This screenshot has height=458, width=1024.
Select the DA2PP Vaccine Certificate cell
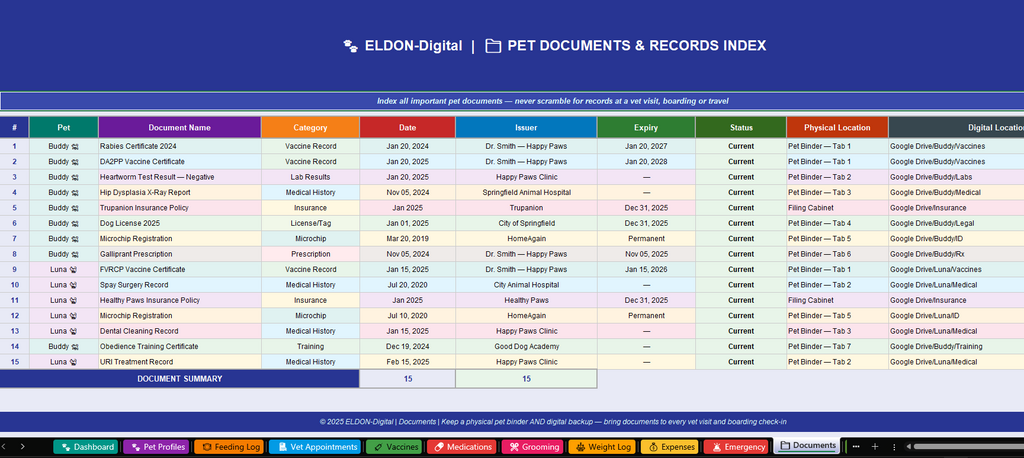tap(180, 161)
